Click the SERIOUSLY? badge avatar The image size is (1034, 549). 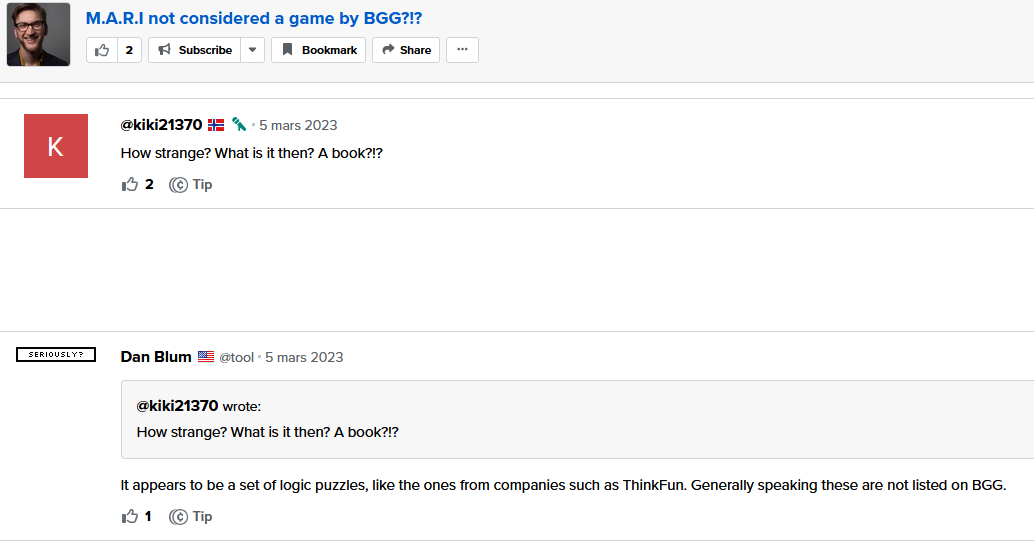pyautogui.click(x=56, y=354)
